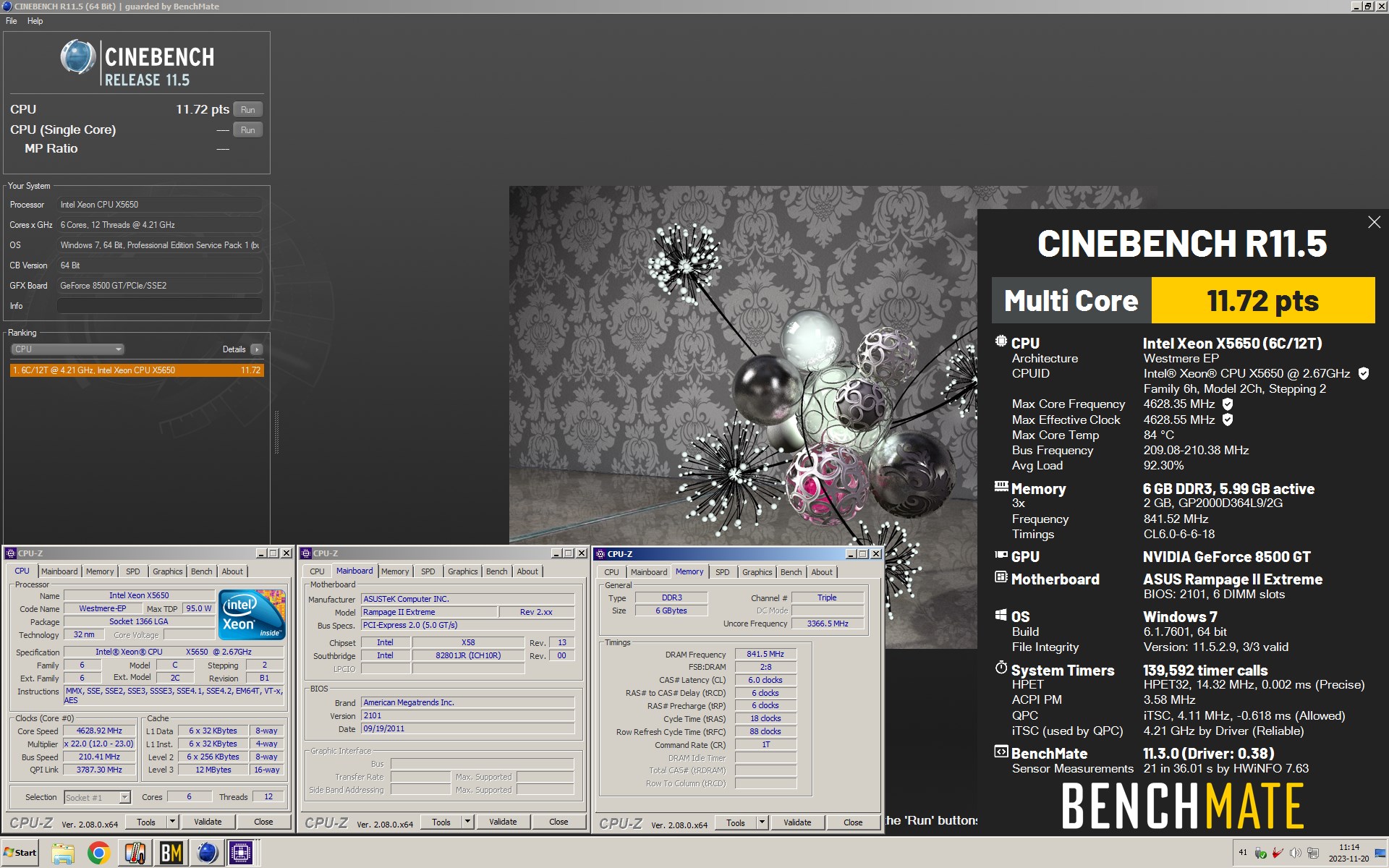1389x868 pixels.
Task: Click the Info input field in Your System
Action: pos(159,306)
